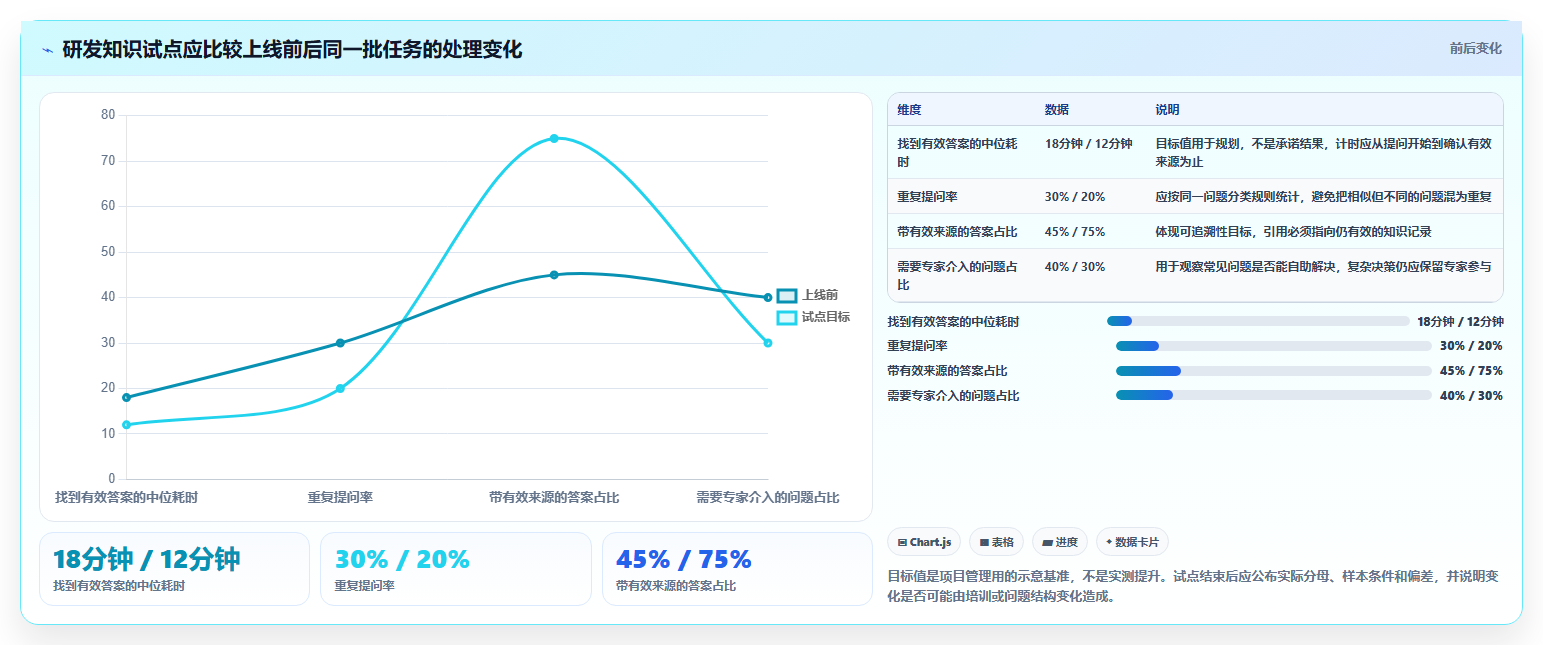Click table row label 需要专家介入的问题占比
The width and height of the screenshot is (1543, 645).
[958, 276]
